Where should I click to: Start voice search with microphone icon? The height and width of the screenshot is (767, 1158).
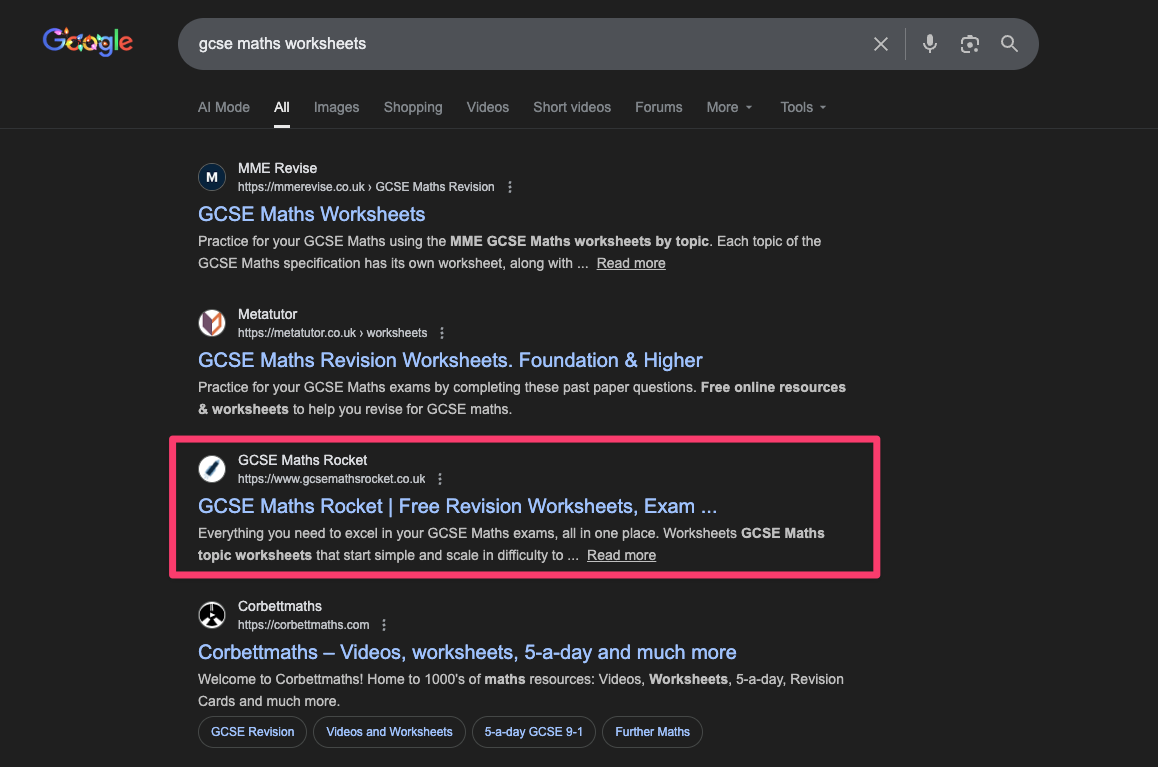(930, 44)
